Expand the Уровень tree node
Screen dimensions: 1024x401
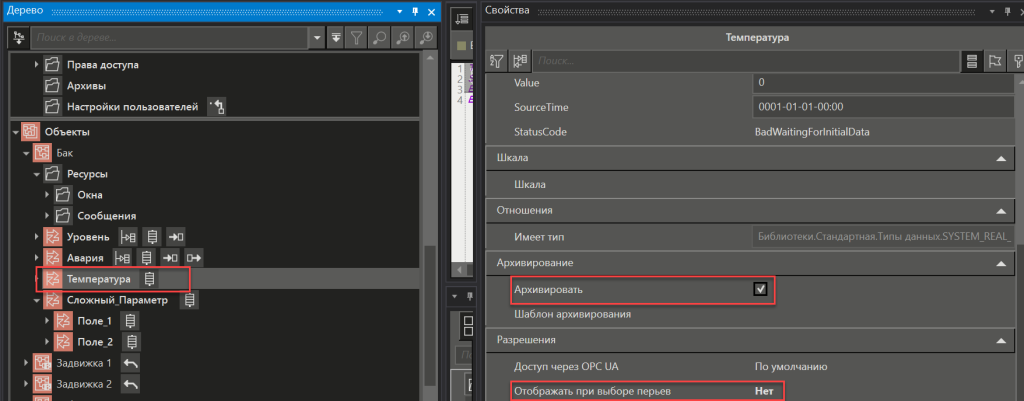click(x=36, y=237)
